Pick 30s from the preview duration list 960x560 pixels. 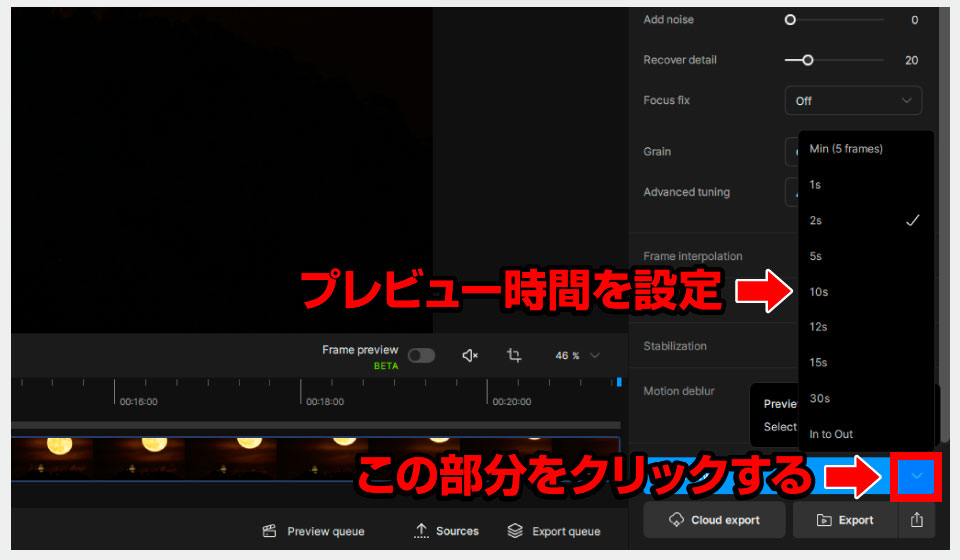click(x=820, y=398)
